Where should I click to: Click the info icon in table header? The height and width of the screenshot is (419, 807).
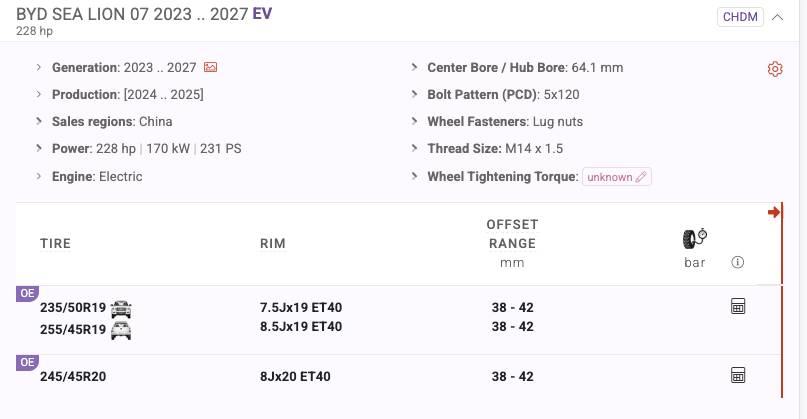pyautogui.click(x=738, y=263)
